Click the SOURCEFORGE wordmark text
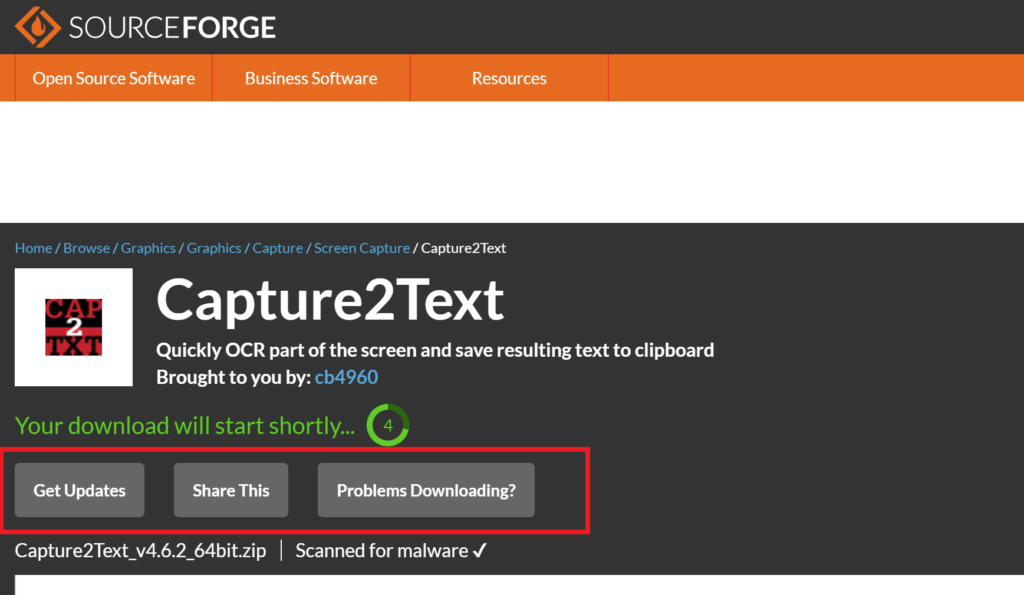The image size is (1024, 595). pyautogui.click(x=172, y=27)
